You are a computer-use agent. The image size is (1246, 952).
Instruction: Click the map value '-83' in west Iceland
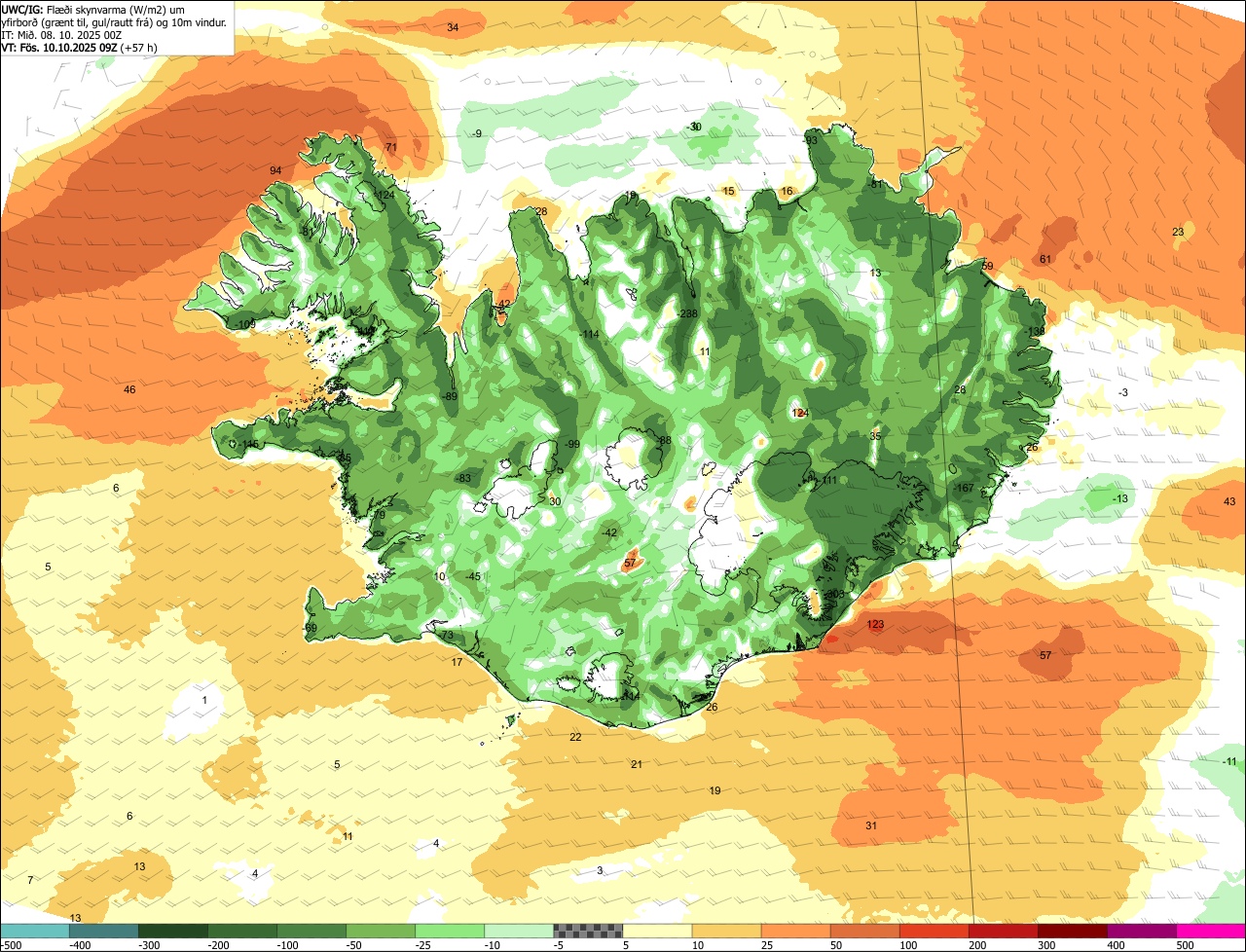coord(463,479)
